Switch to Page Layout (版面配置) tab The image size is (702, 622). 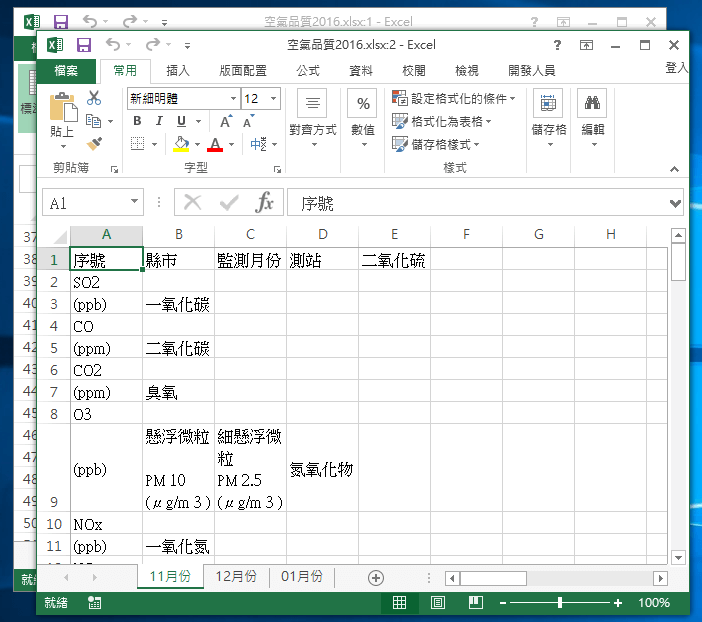pos(243,70)
